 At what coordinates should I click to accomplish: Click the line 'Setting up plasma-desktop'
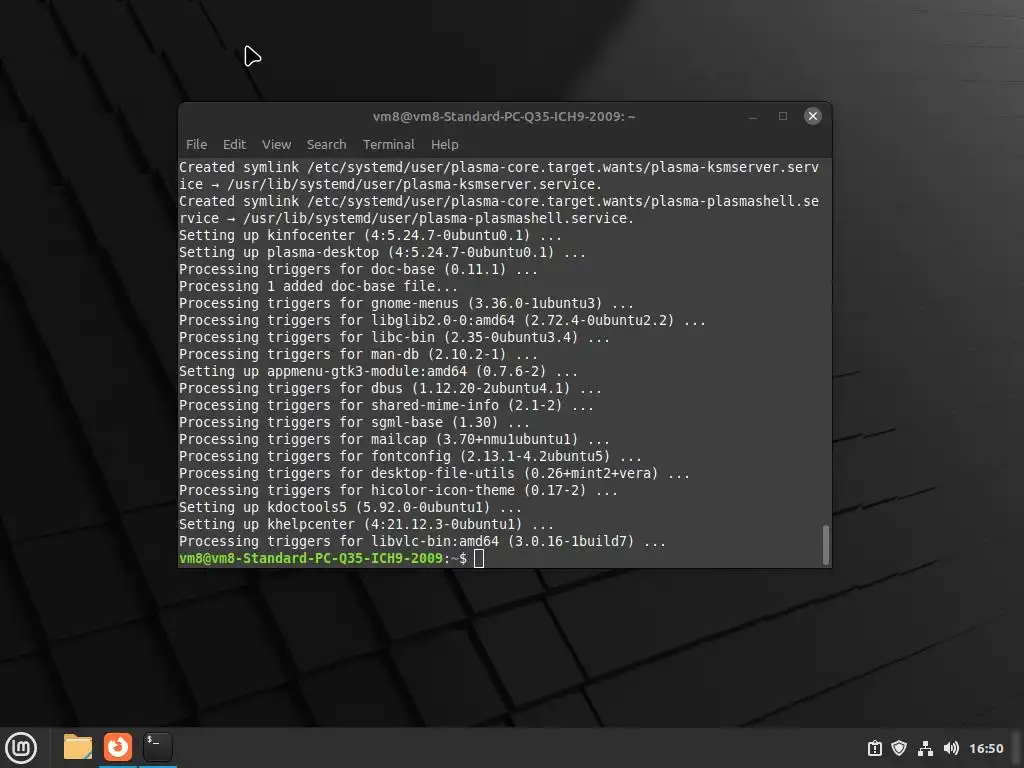[x=382, y=252]
